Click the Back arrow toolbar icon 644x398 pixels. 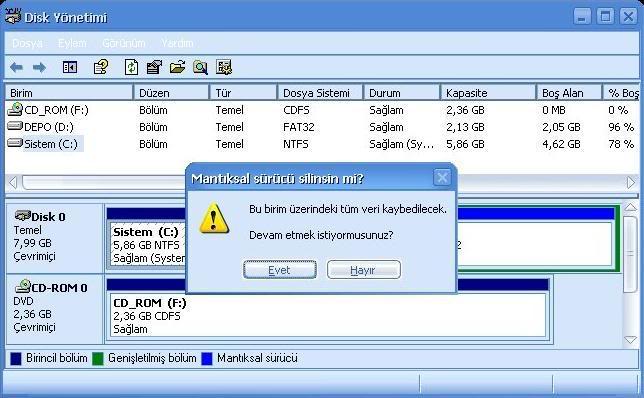(16, 67)
